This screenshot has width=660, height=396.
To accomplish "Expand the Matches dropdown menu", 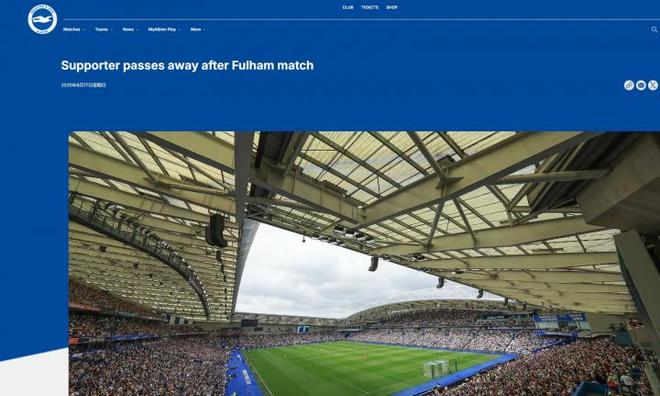I will tap(74, 29).
